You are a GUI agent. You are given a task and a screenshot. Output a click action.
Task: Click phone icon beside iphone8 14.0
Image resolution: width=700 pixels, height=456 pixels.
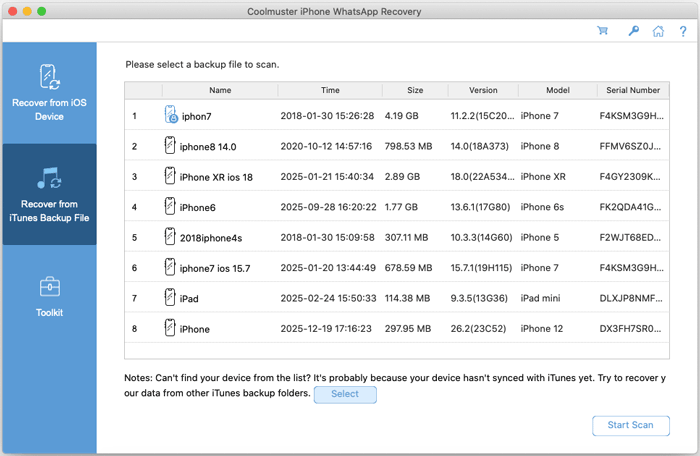tap(170, 145)
